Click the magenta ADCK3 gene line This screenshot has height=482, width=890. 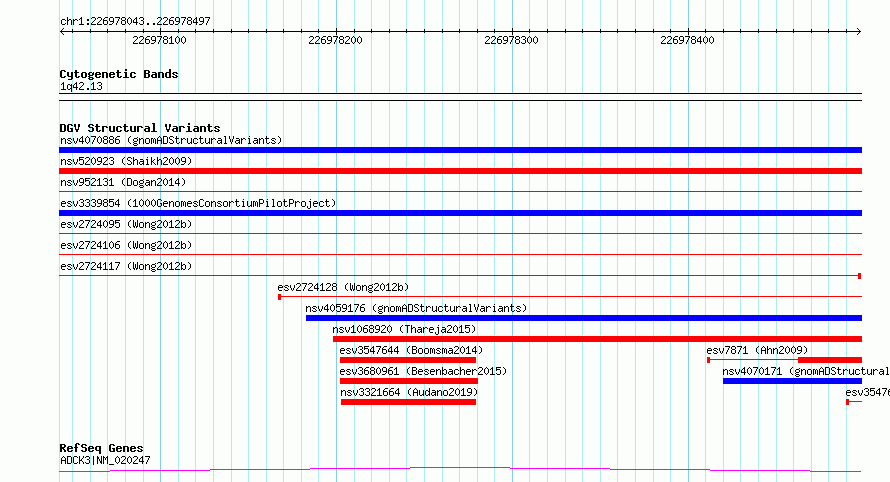tap(460, 470)
